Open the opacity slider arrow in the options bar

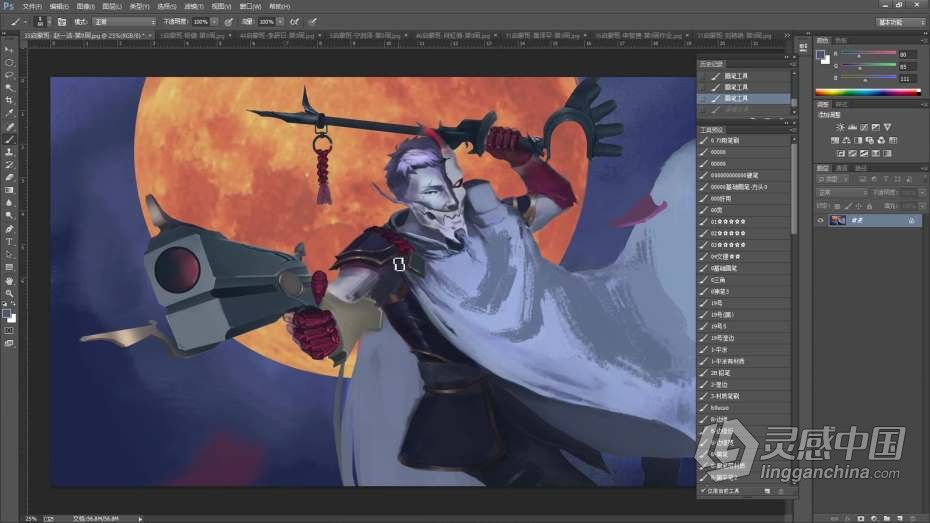click(214, 22)
